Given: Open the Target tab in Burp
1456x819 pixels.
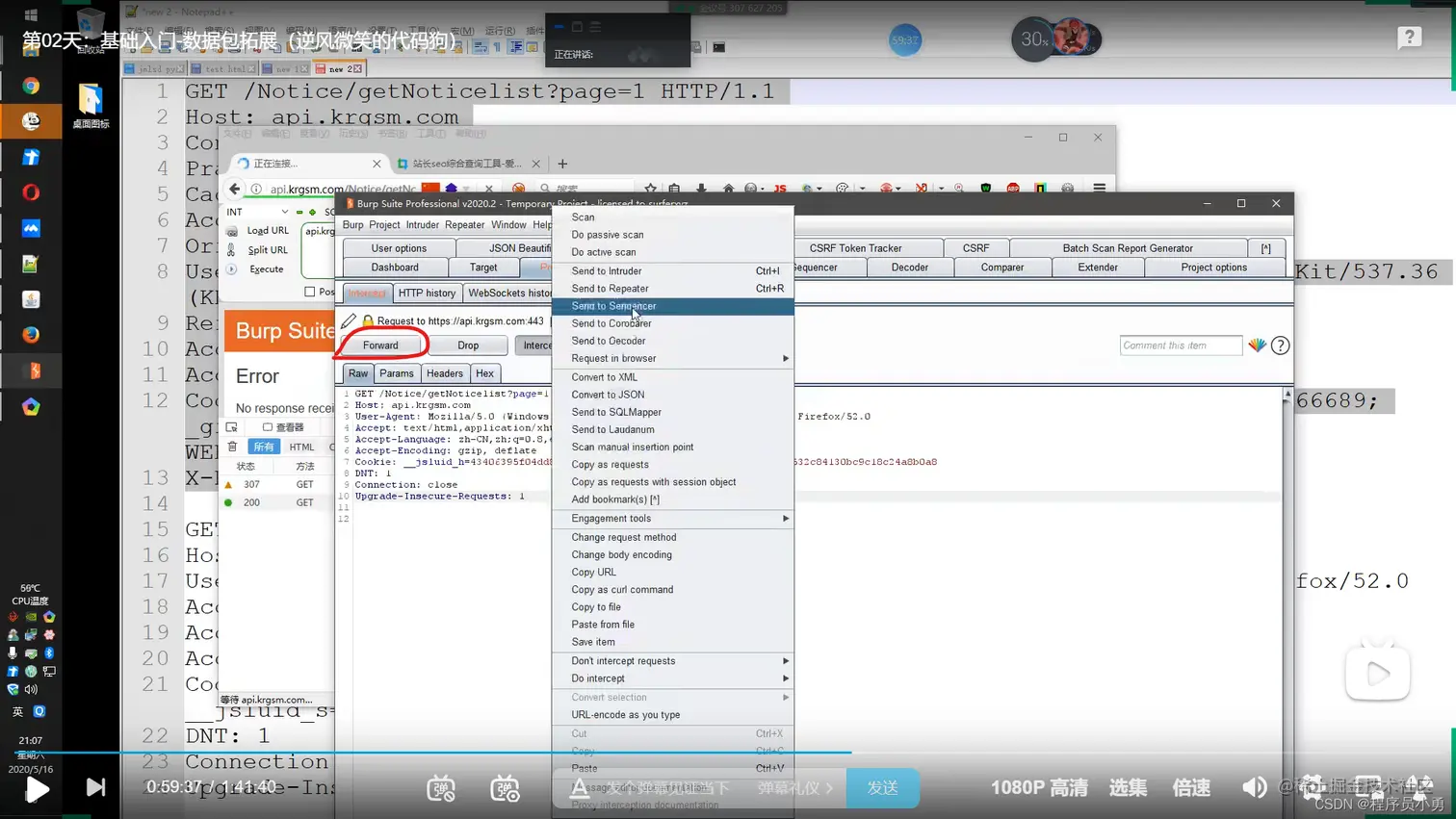Looking at the screenshot, I should pos(483,268).
